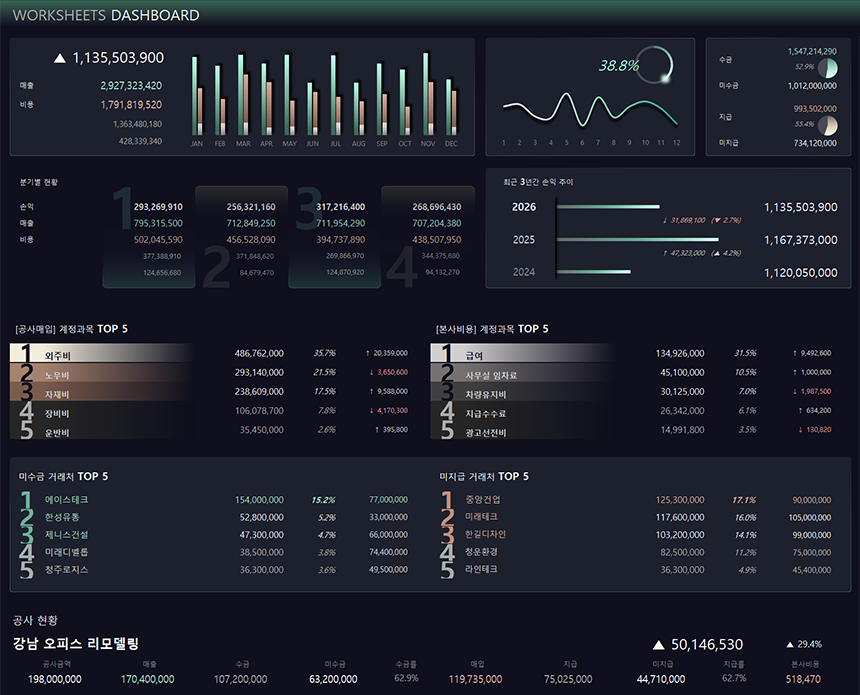Click the 미지급 거래처 TOP 5 heading
Screen dimensions: 860x695
coord(484,476)
